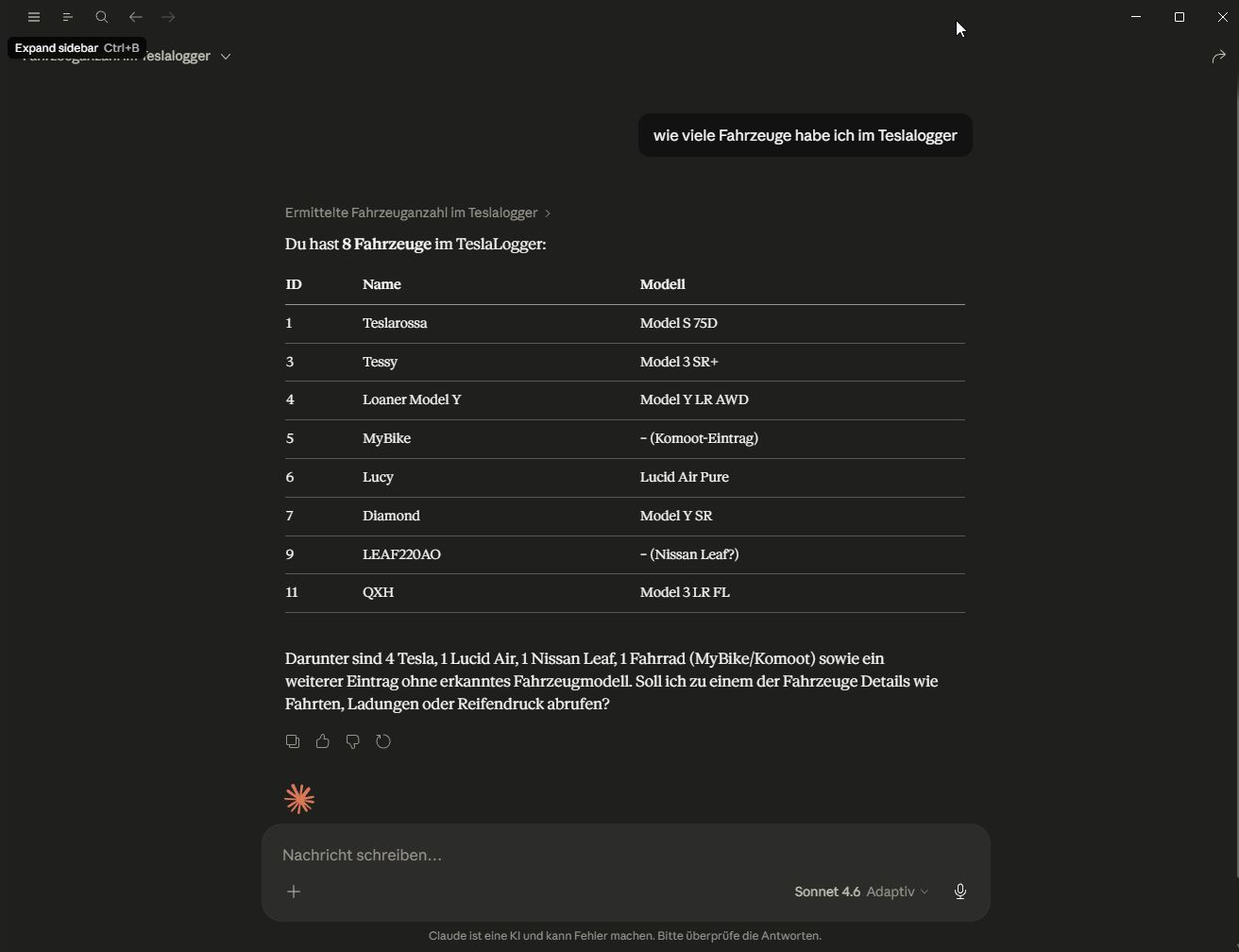Screen dimensions: 1239x952
Task: Select the 'Lucy' name cell
Action: (378, 477)
